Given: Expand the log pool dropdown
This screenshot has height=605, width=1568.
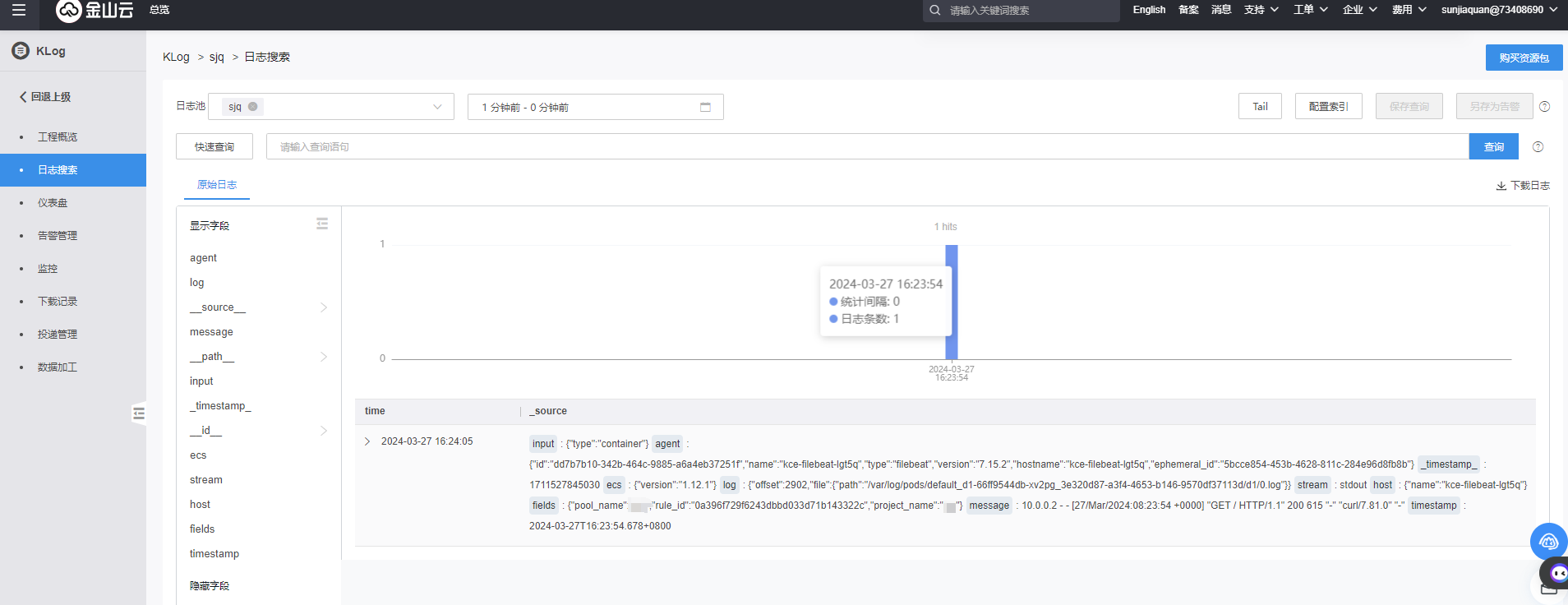Looking at the screenshot, I should coord(437,107).
